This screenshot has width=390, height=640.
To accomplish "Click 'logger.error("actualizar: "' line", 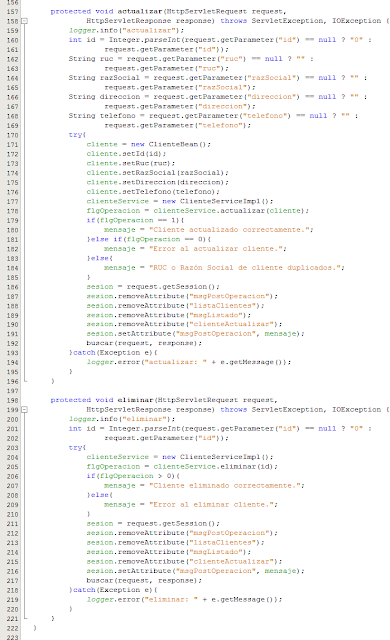I will coord(189,362).
